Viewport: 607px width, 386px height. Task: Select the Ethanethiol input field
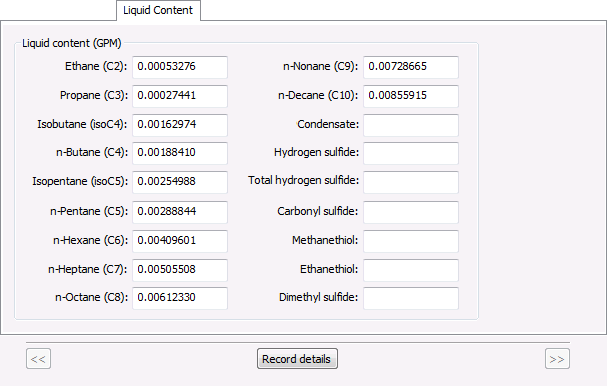click(x=411, y=270)
